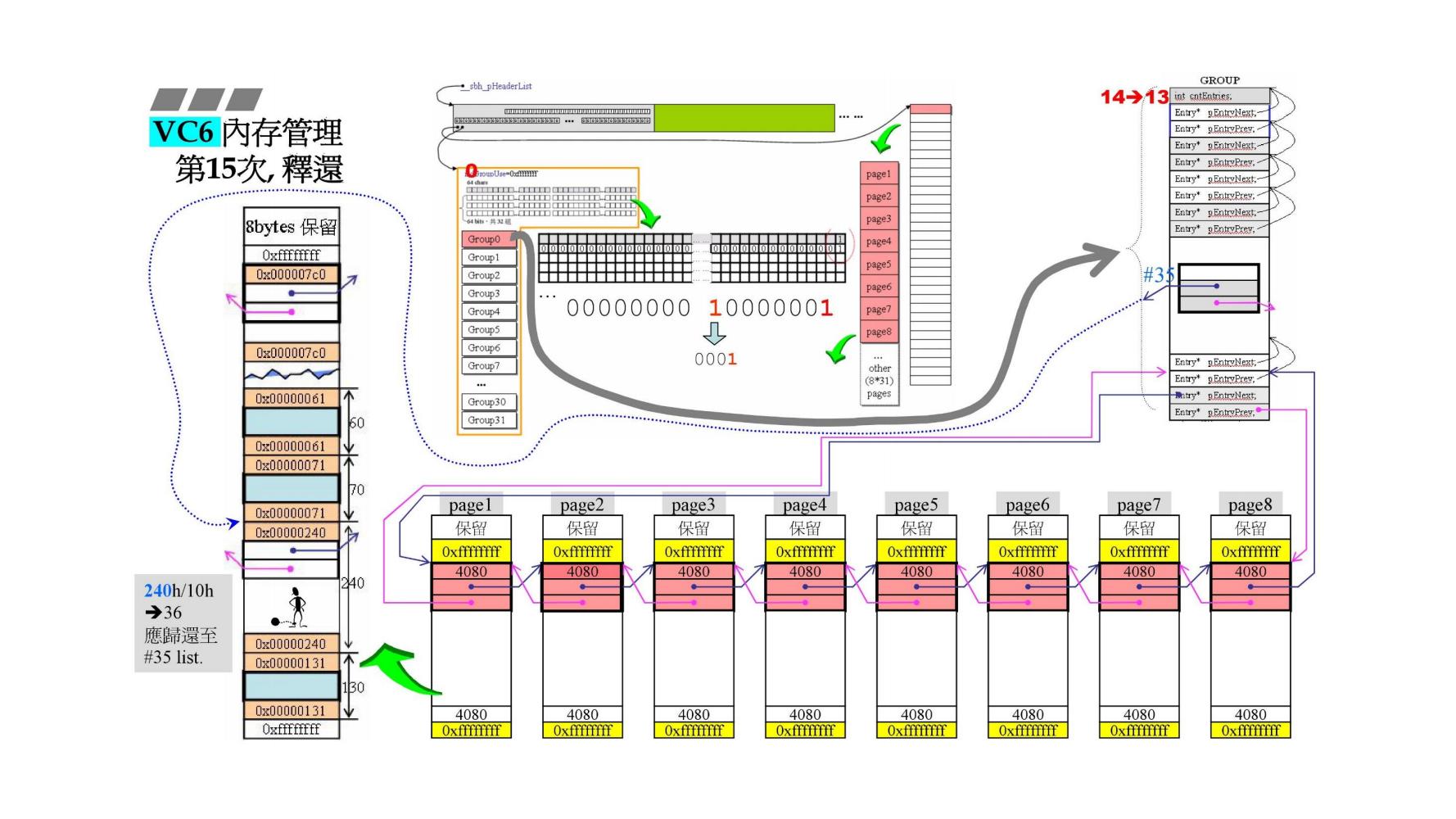Click the 0x00000240 cell beneath the walking figure
The width and height of the screenshot is (1456, 819).
[x=291, y=644]
